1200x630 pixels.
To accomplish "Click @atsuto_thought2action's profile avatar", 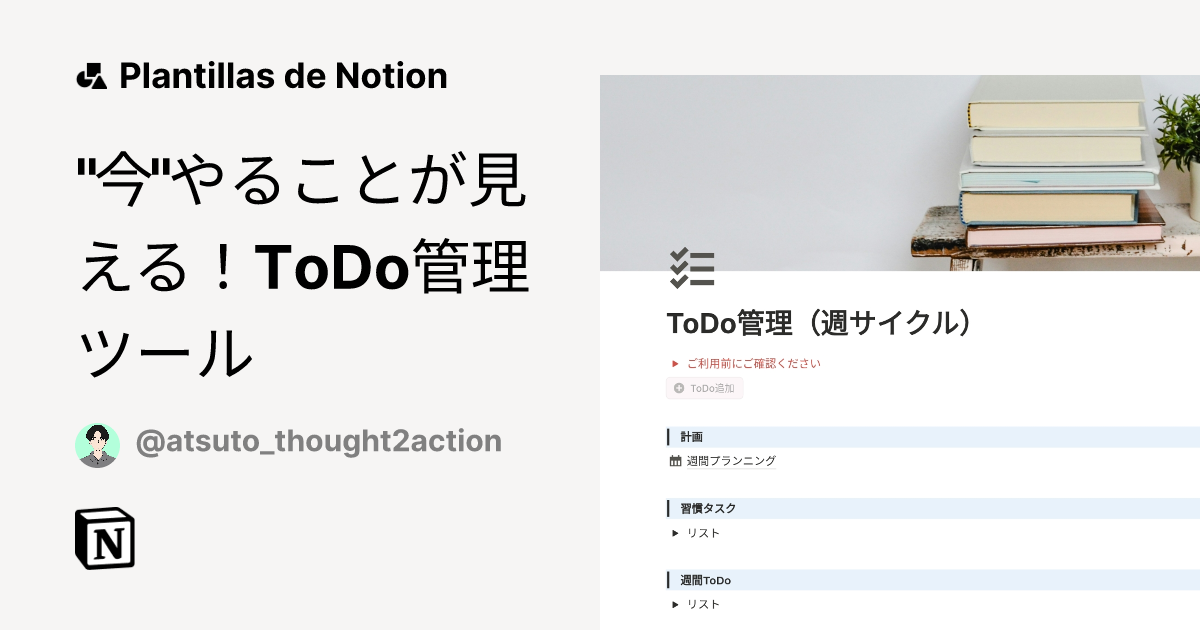I will coord(97,441).
